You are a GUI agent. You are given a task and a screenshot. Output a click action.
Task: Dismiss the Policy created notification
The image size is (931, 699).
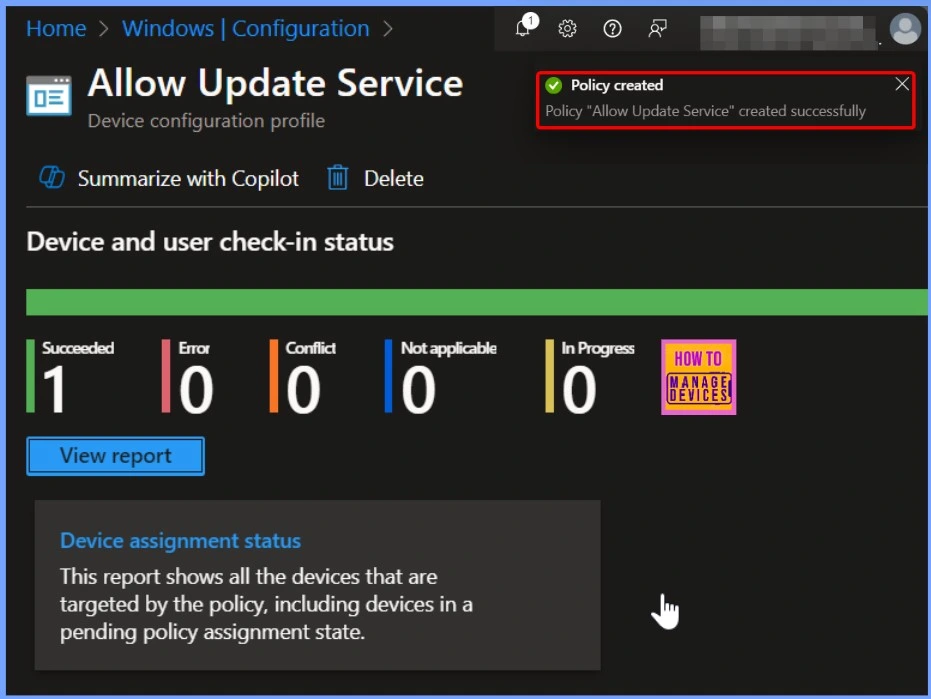coord(901,84)
